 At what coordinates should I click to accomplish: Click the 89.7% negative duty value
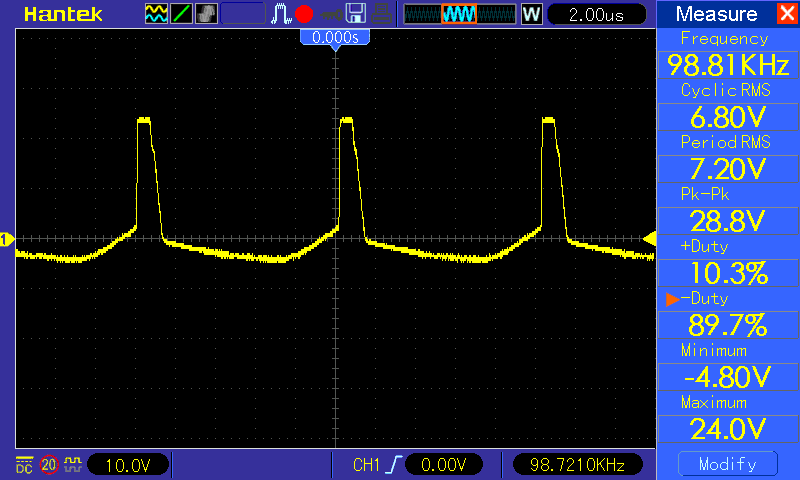(x=728, y=325)
